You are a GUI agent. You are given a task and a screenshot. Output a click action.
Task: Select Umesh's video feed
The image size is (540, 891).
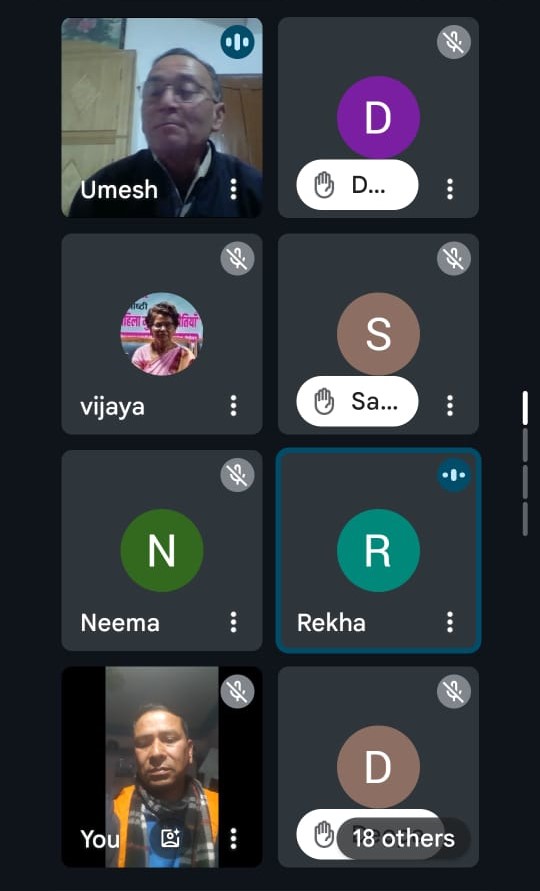click(x=162, y=118)
